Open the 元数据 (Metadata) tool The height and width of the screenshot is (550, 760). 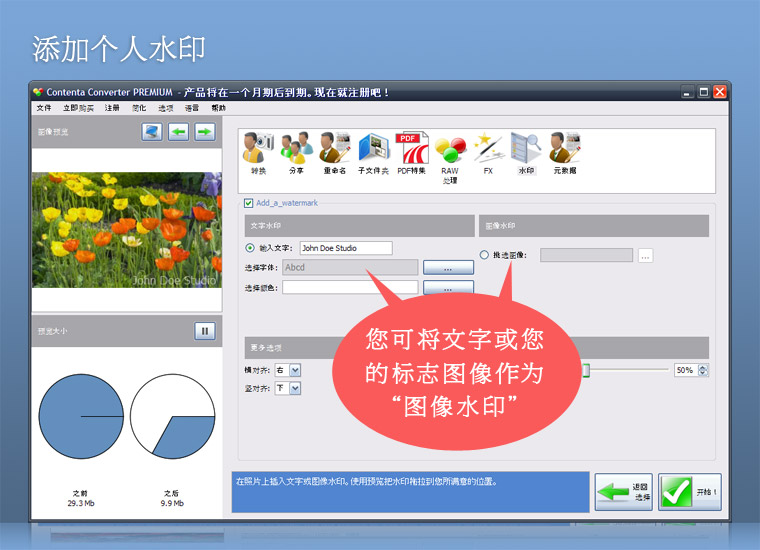(x=565, y=150)
